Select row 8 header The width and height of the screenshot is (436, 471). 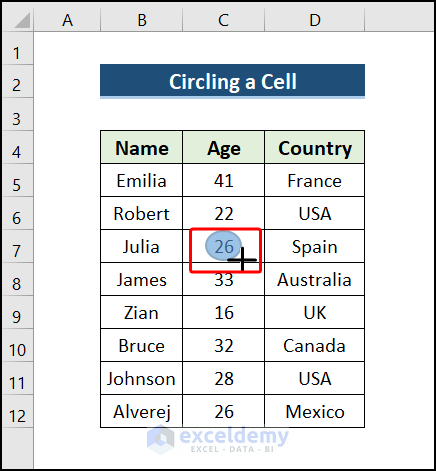click(x=17, y=279)
